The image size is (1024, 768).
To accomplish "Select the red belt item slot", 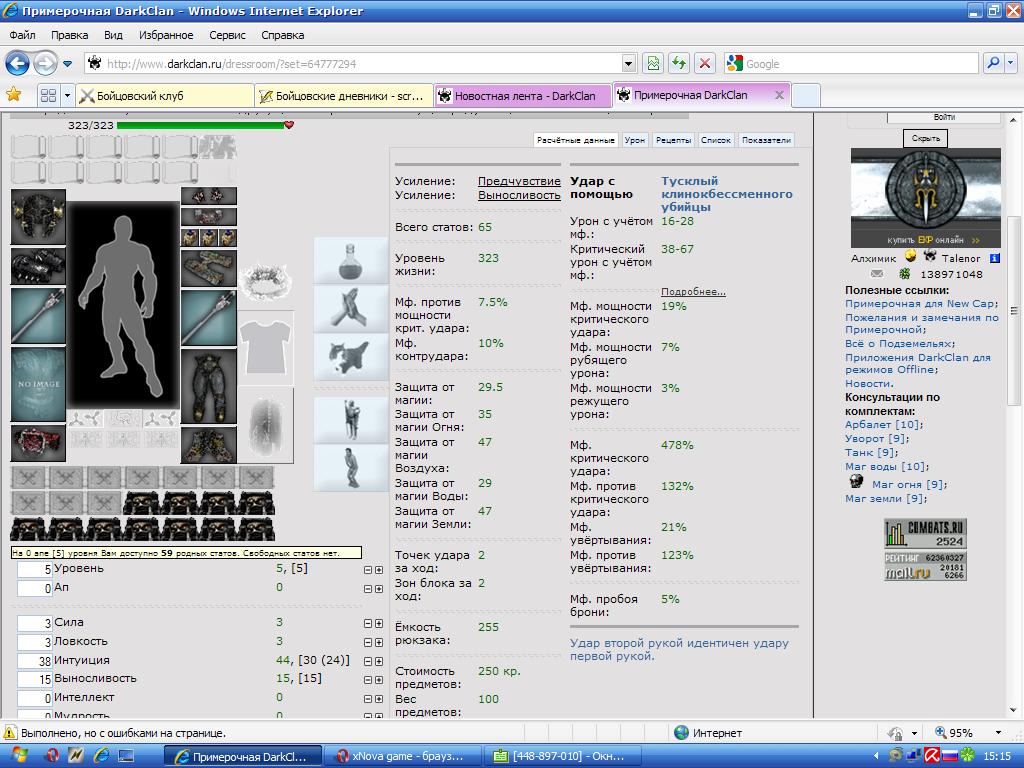I will [39, 443].
